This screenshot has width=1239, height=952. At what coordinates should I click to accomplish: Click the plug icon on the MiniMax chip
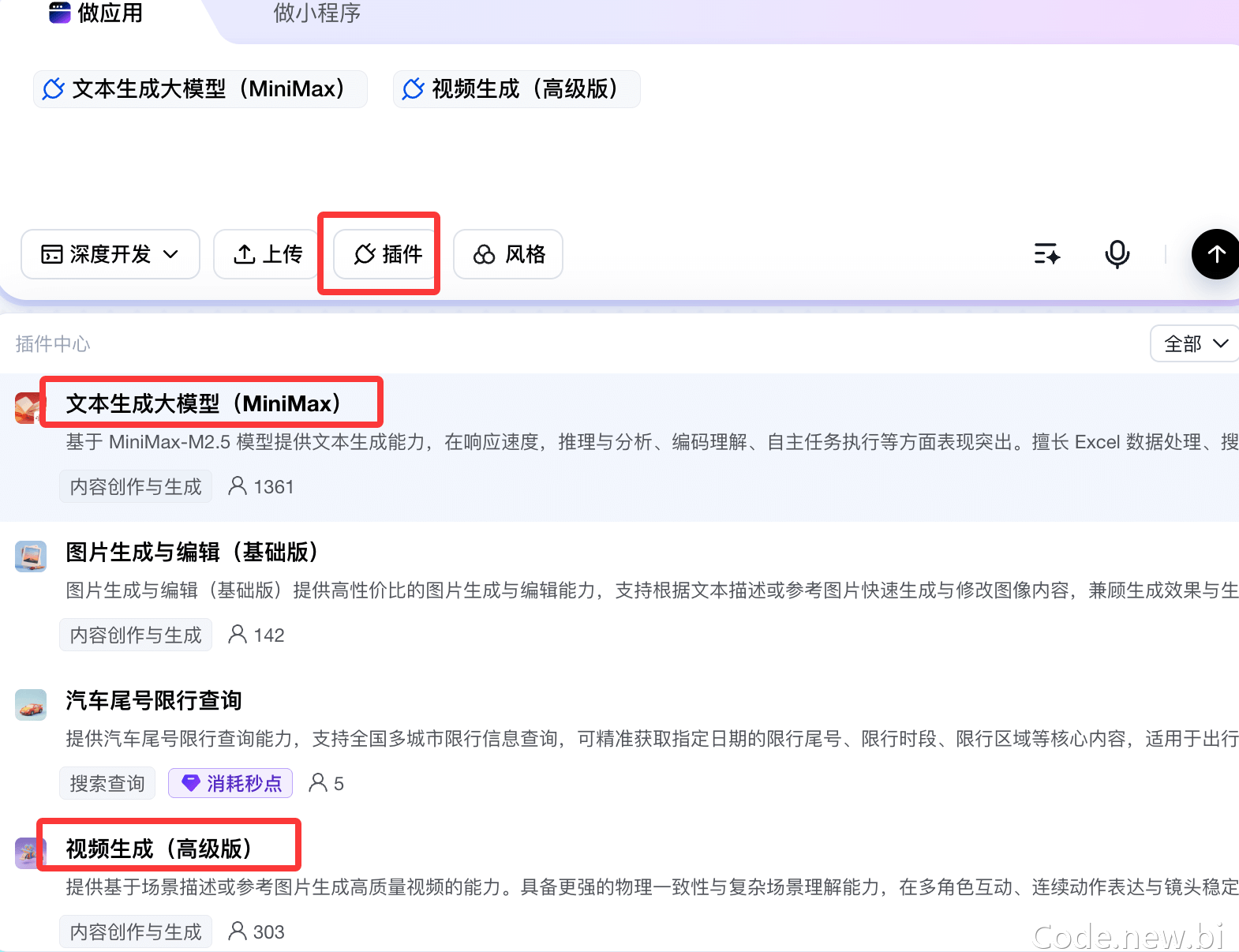point(53,89)
